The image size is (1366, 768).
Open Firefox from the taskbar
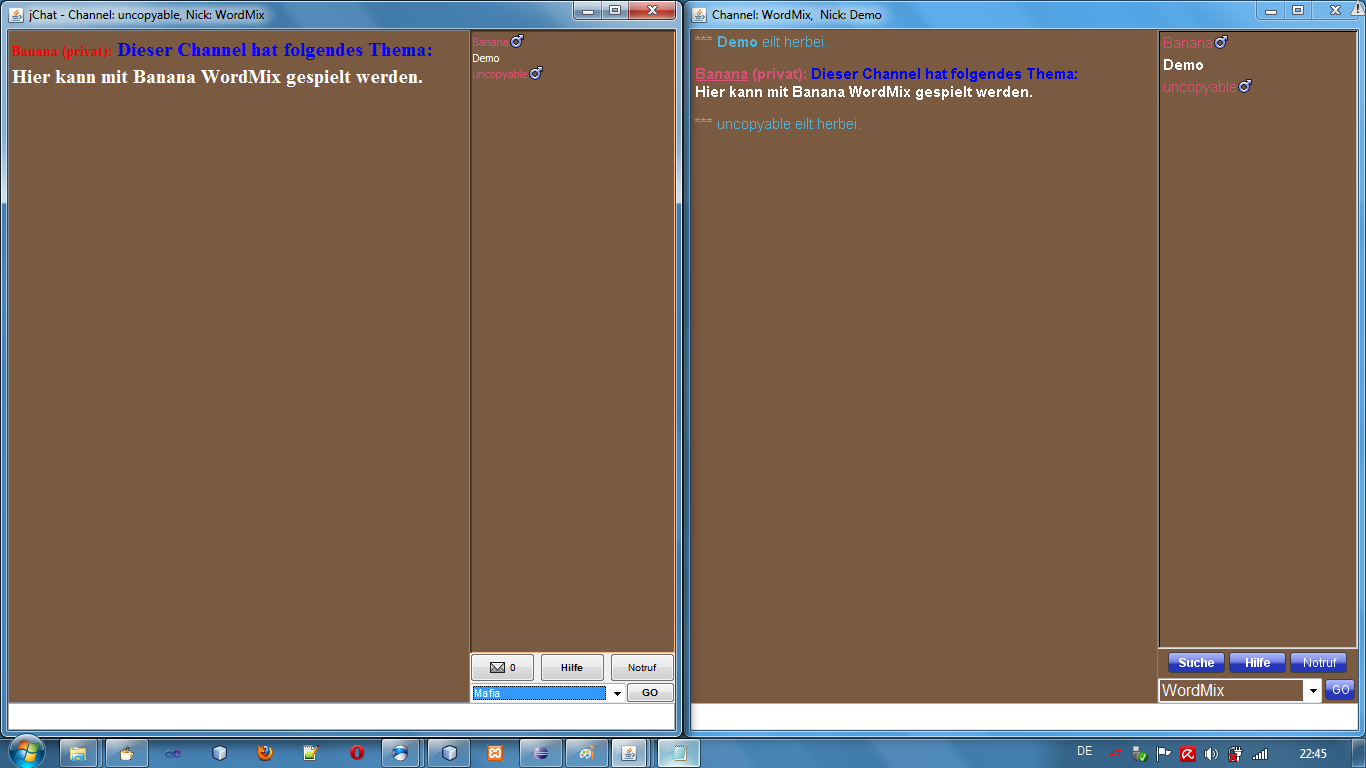coord(264,753)
